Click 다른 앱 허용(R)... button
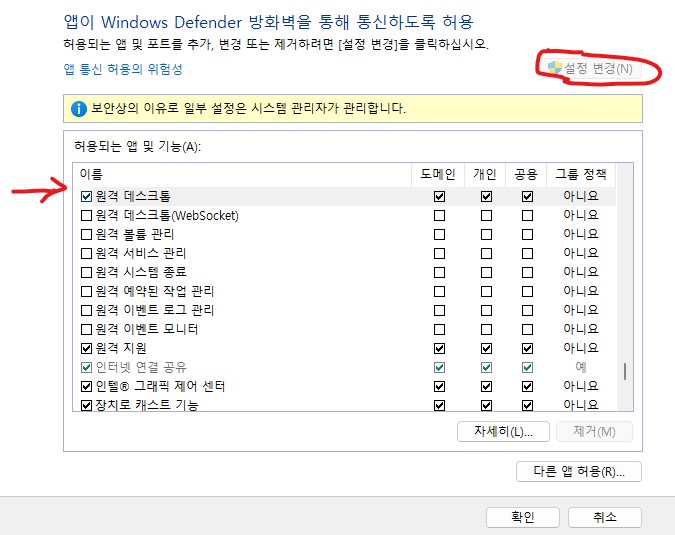This screenshot has height=535, width=675. tap(579, 471)
